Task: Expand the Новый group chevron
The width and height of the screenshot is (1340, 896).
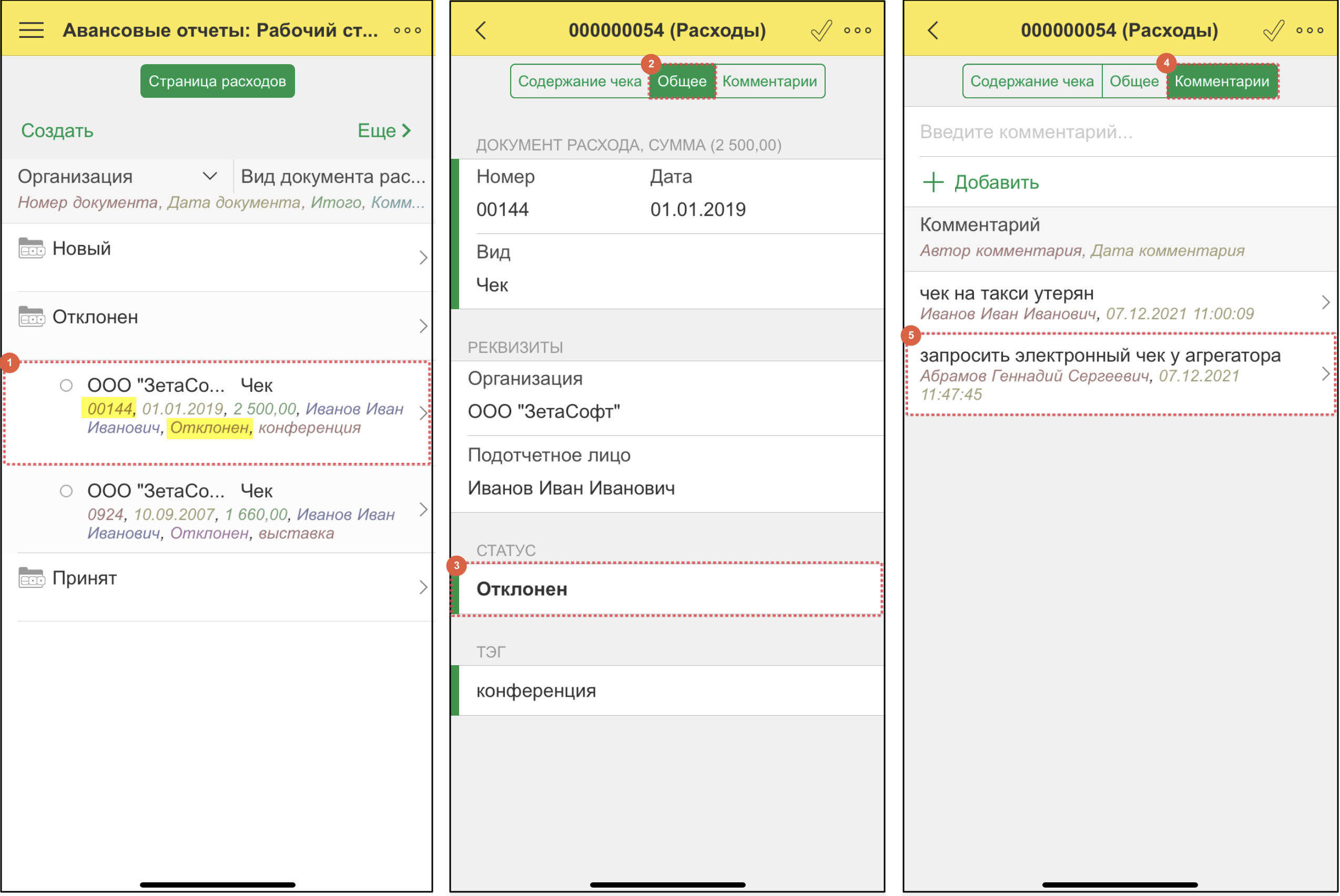Action: [423, 258]
